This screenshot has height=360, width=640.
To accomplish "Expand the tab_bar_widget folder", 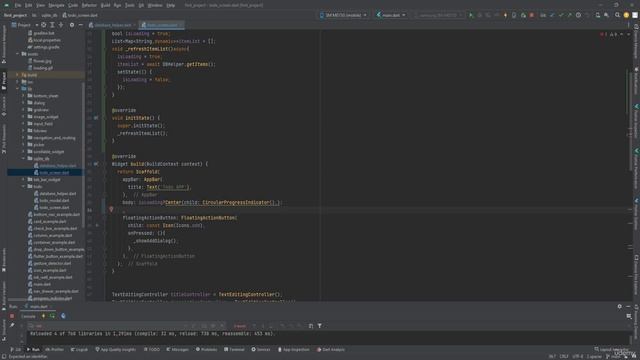I will pos(24,180).
